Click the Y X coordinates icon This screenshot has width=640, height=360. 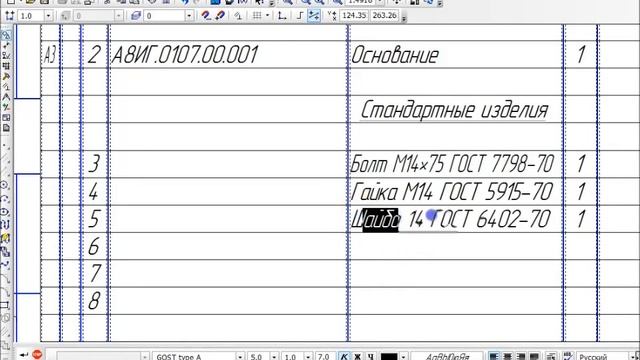pos(331,16)
